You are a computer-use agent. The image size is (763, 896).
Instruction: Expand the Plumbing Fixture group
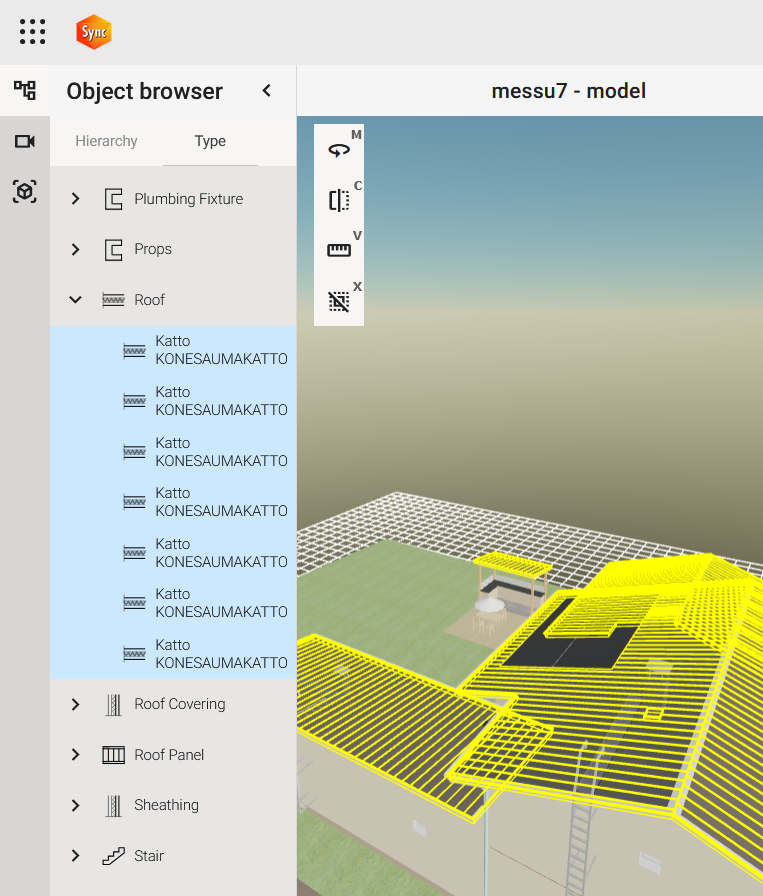pyautogui.click(x=76, y=199)
